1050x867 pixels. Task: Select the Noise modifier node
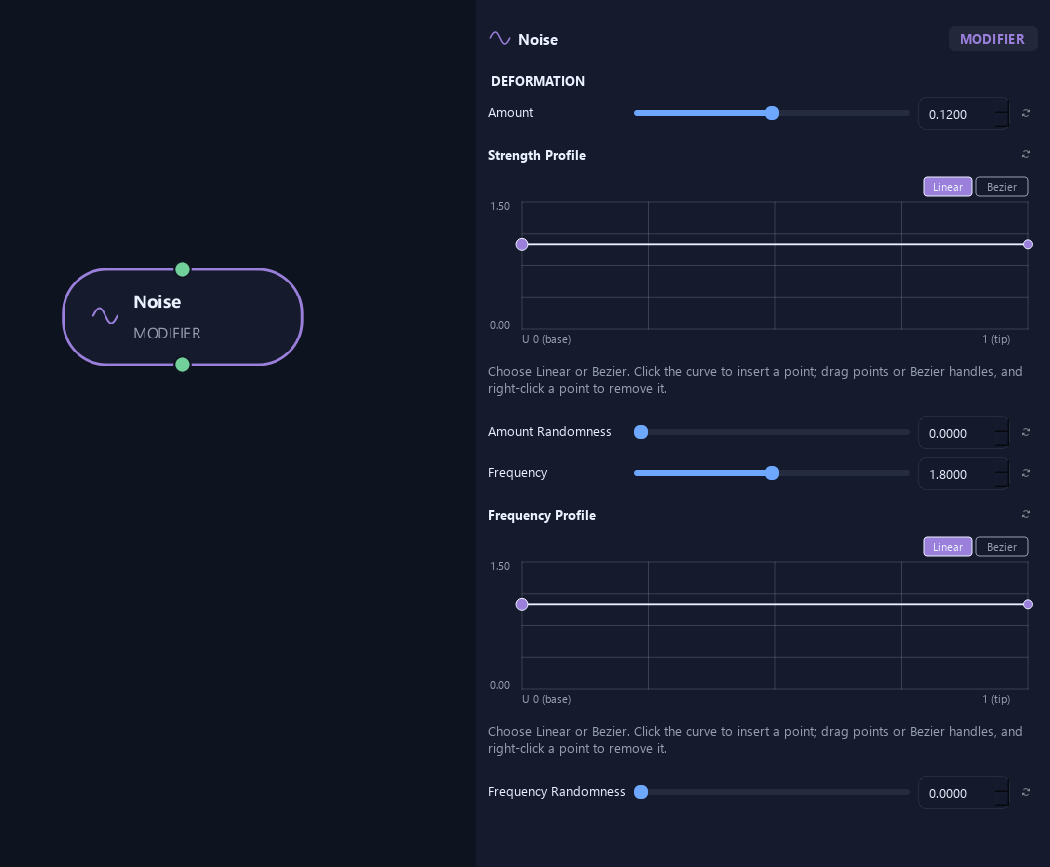pyautogui.click(x=183, y=317)
